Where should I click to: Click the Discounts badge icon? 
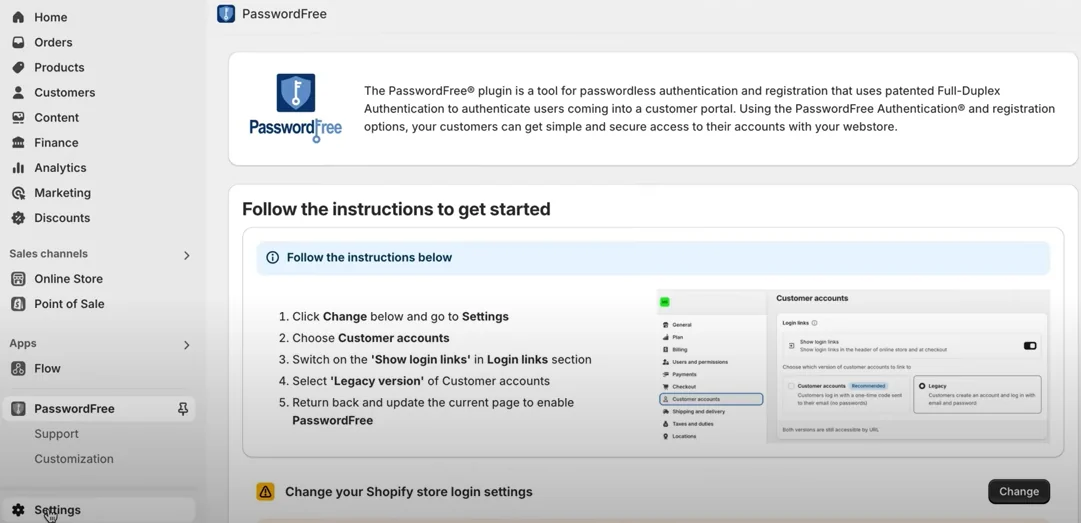[x=19, y=218]
